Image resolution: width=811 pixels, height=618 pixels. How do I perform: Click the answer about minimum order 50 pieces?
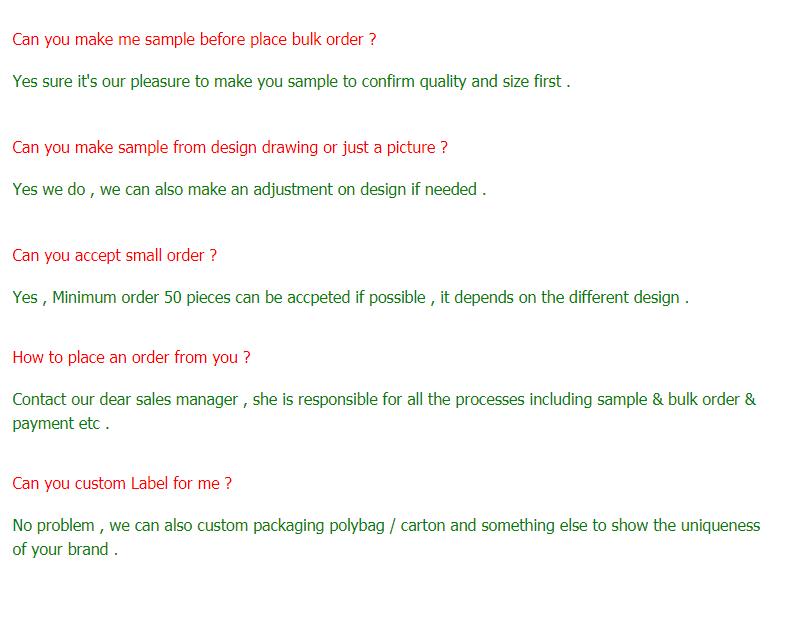[350, 298]
